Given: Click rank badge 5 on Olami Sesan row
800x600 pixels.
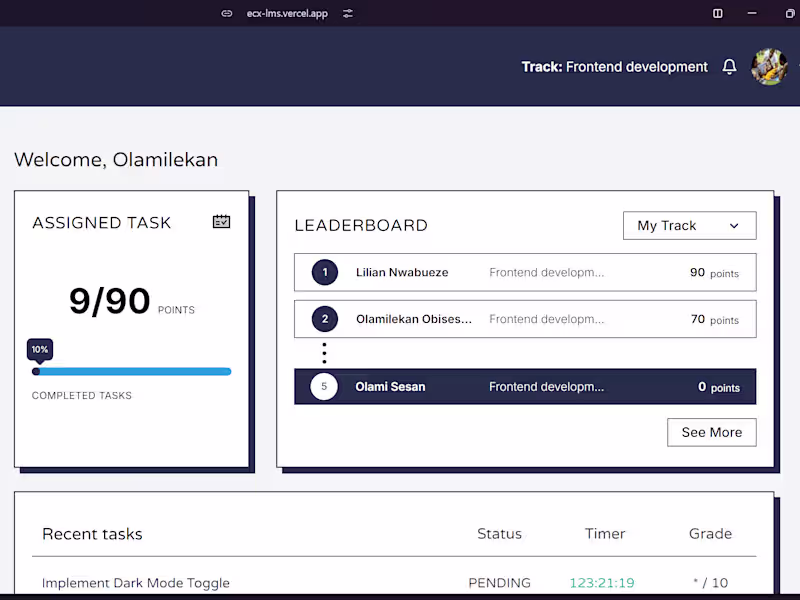Looking at the screenshot, I should click(x=323, y=386).
